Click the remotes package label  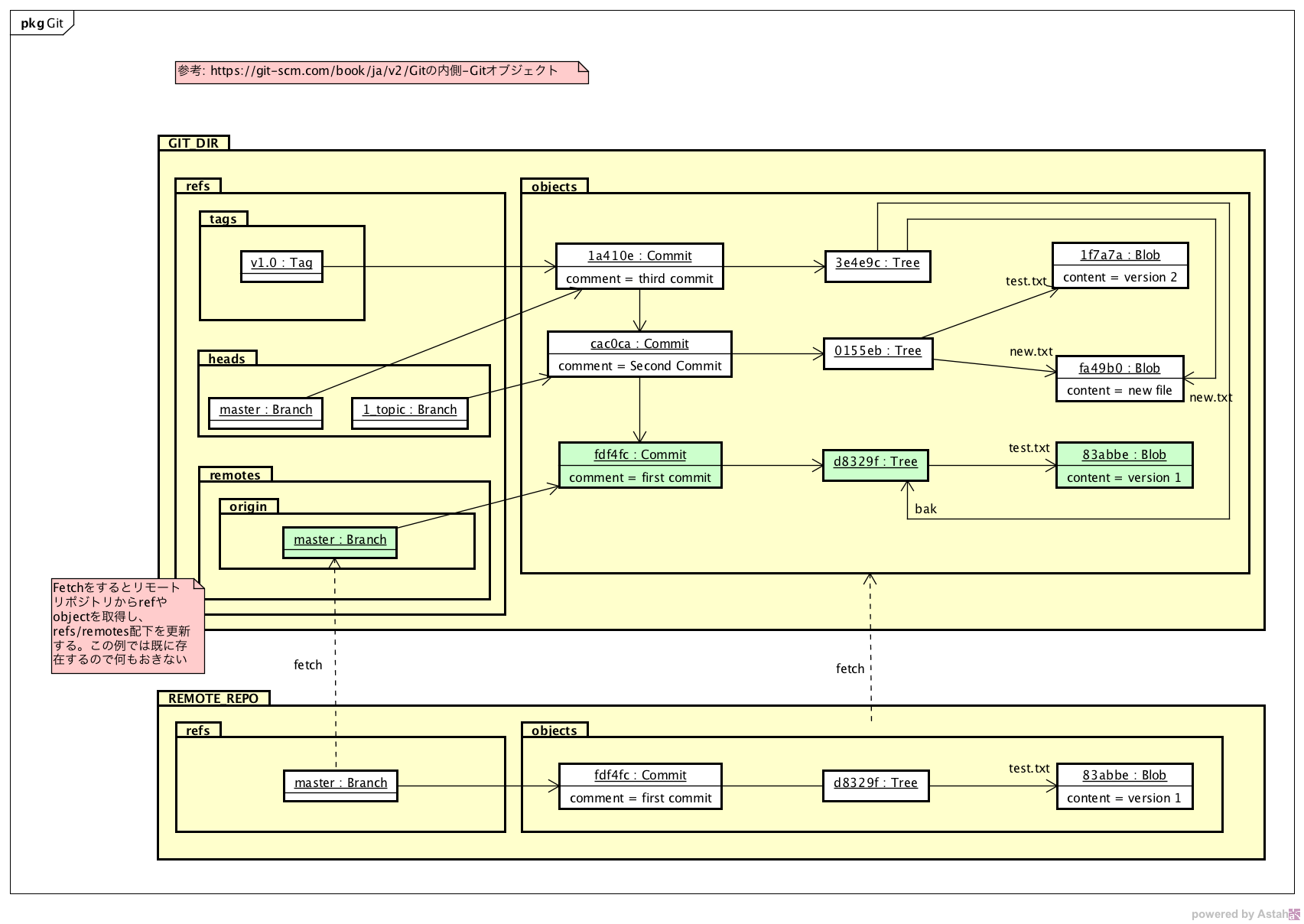[x=235, y=475]
